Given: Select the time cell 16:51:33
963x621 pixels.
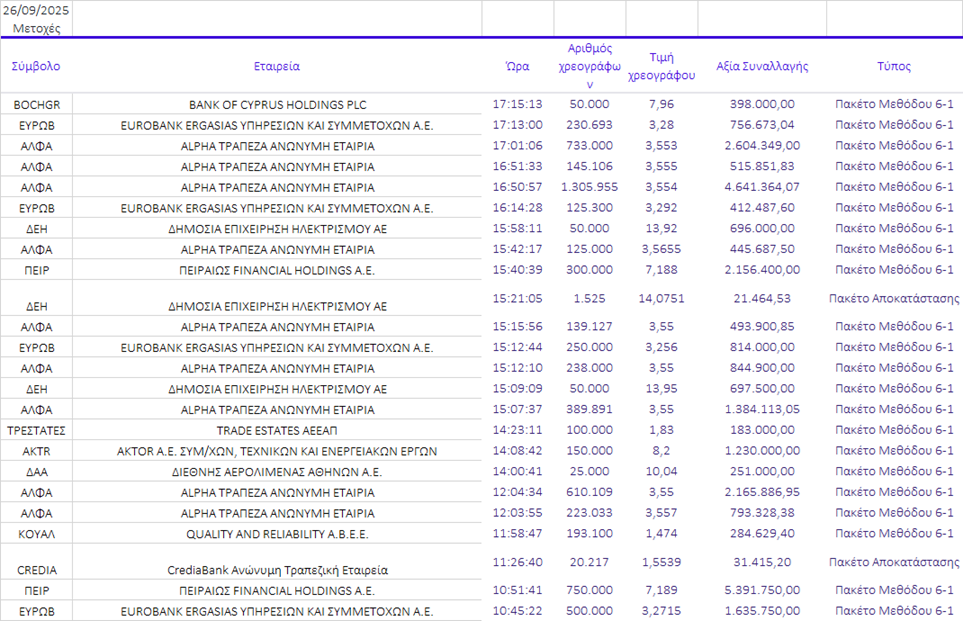Looking at the screenshot, I should pos(518,166).
